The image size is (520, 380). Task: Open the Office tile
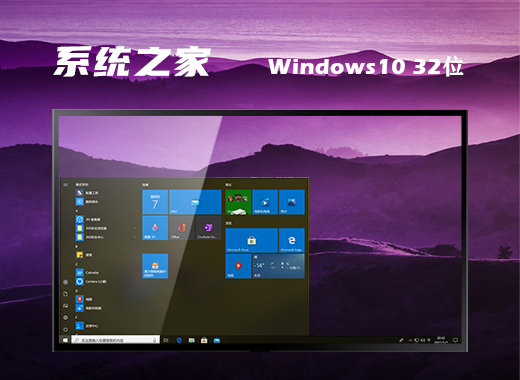pyautogui.click(x=182, y=228)
